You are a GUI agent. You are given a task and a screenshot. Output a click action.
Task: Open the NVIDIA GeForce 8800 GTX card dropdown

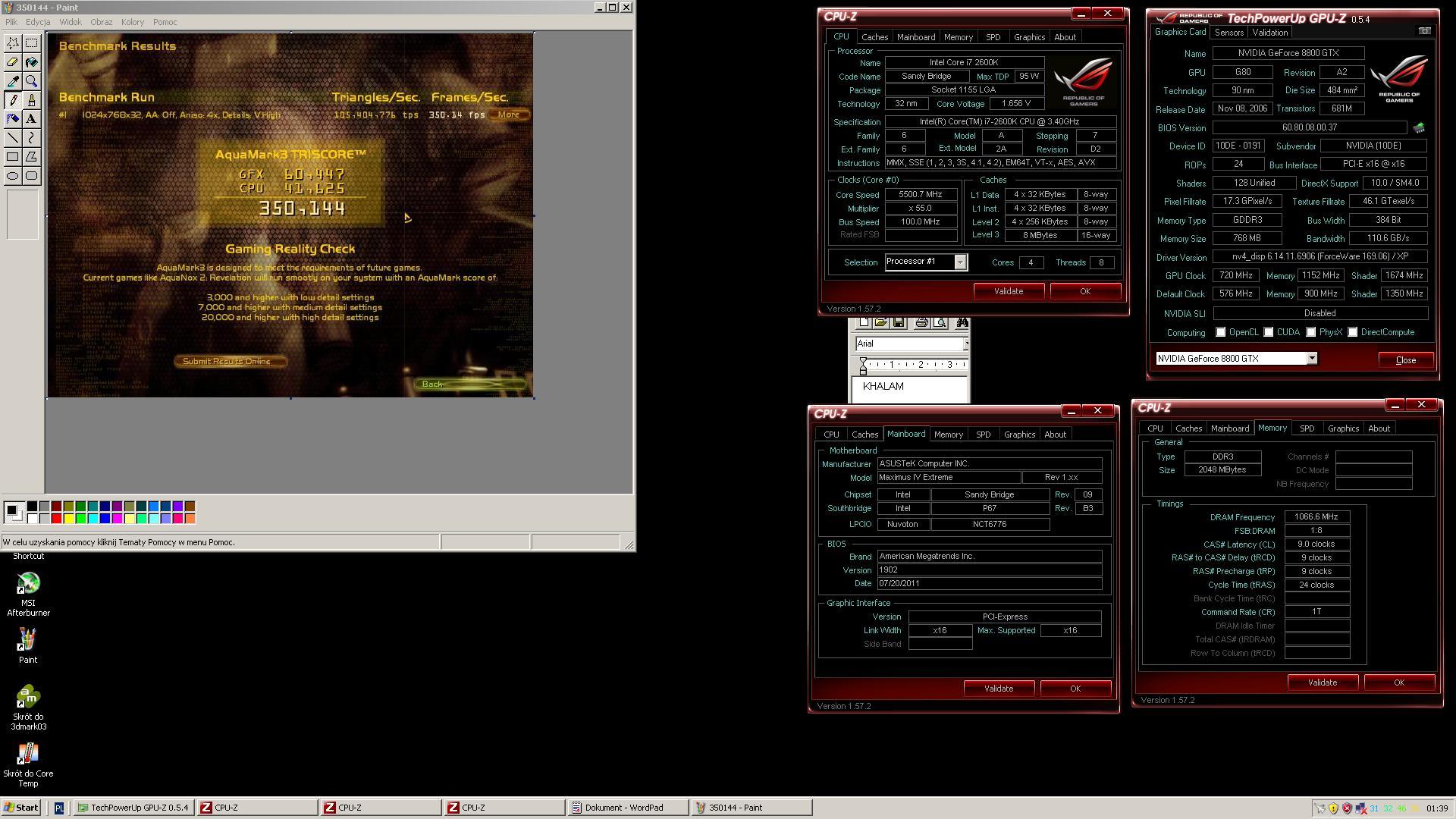[x=1312, y=359]
